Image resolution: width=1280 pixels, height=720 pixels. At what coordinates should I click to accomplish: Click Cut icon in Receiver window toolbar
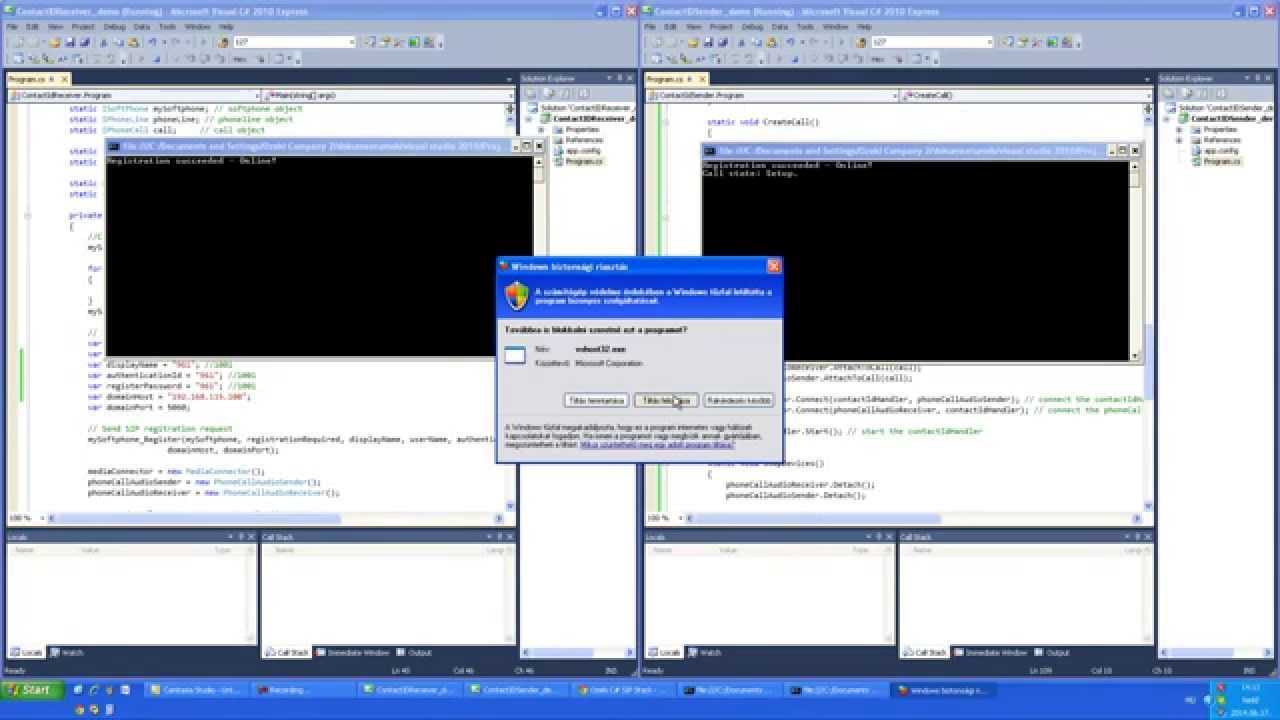pyautogui.click(x=103, y=42)
